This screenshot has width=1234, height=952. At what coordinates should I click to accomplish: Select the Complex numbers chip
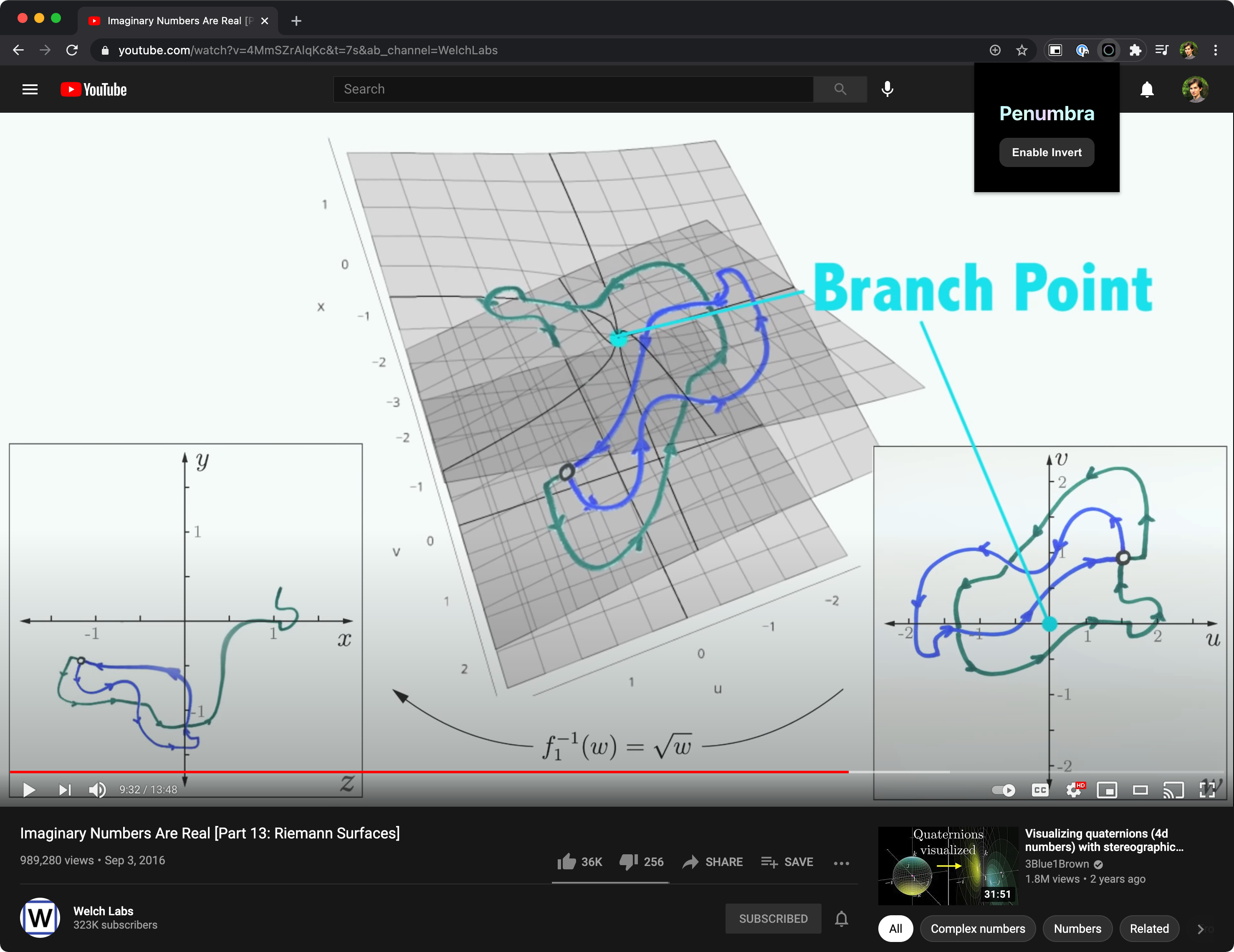[978, 928]
